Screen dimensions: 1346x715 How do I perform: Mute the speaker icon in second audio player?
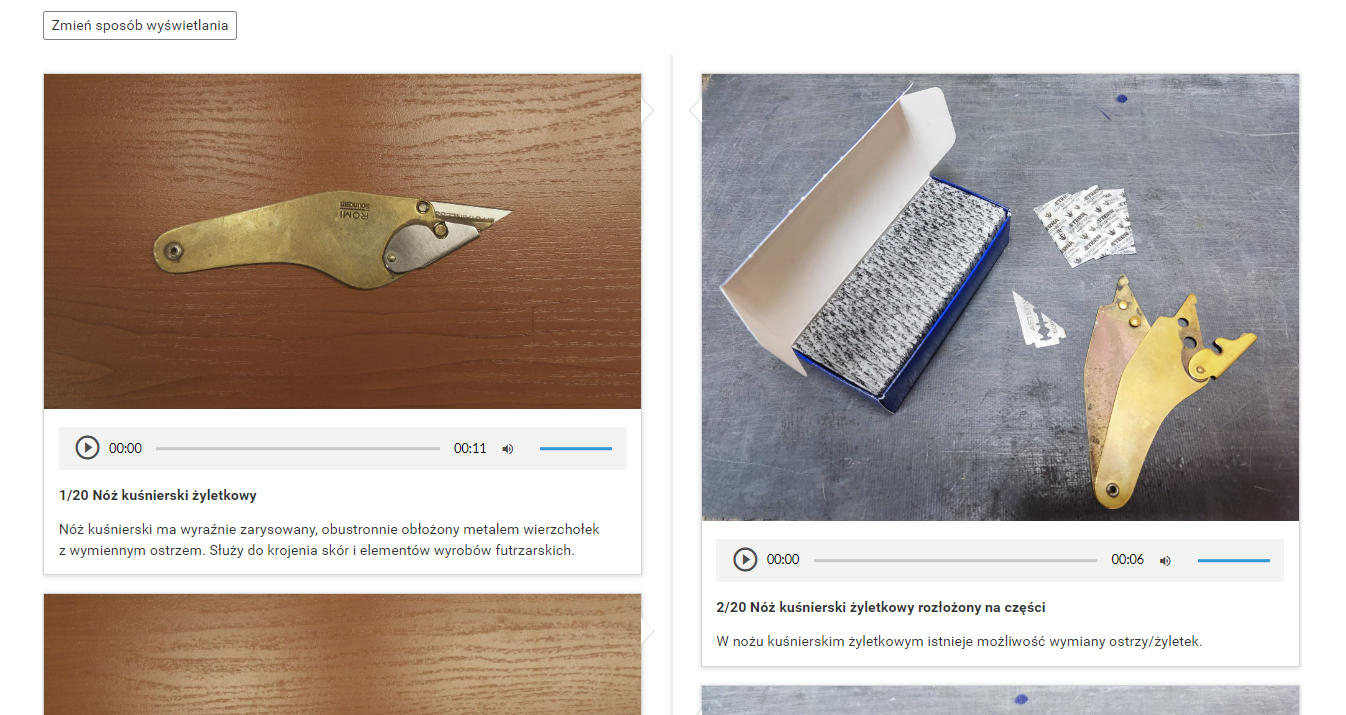tap(1165, 561)
